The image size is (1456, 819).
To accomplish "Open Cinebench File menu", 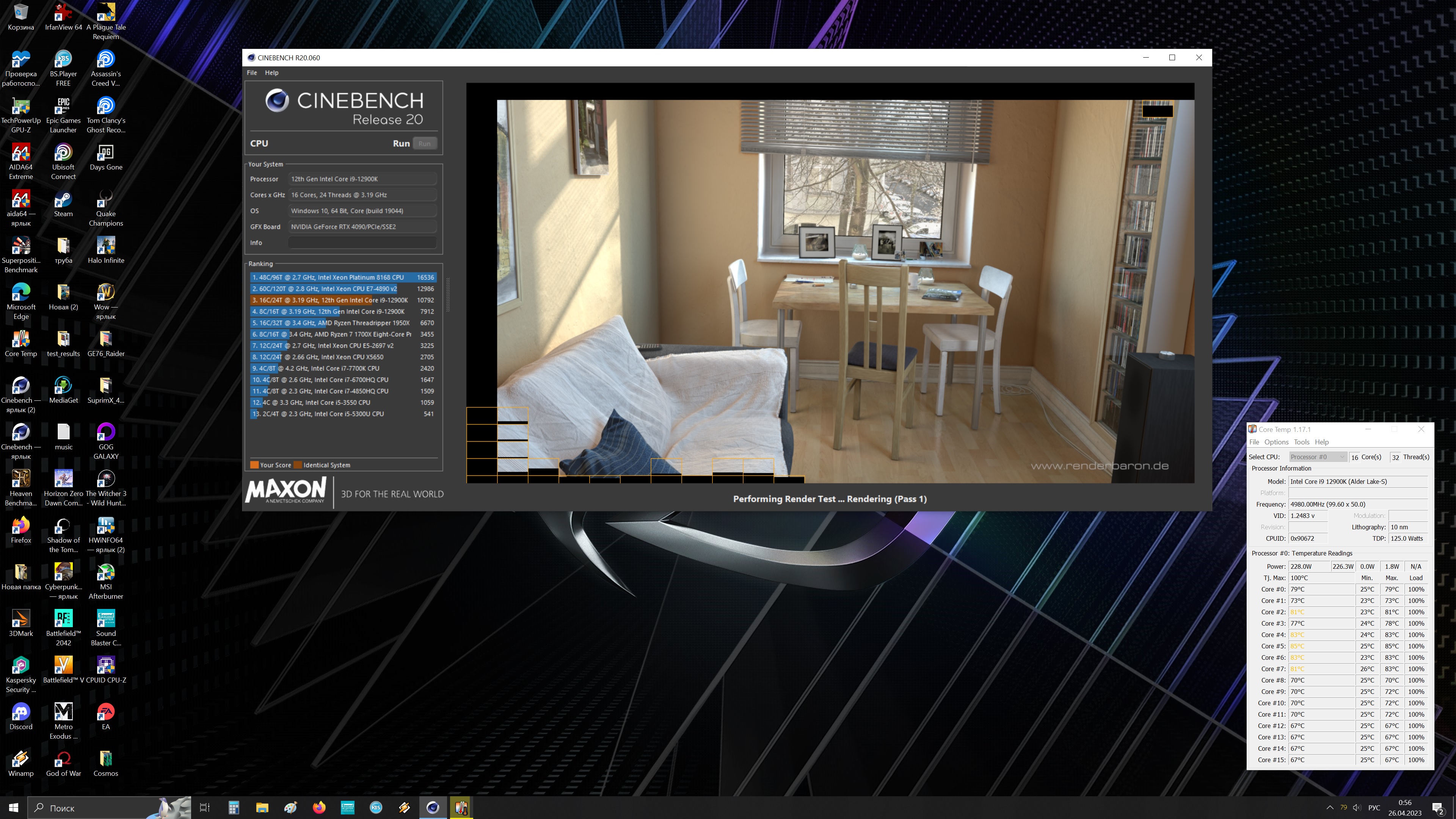I will coord(251,72).
